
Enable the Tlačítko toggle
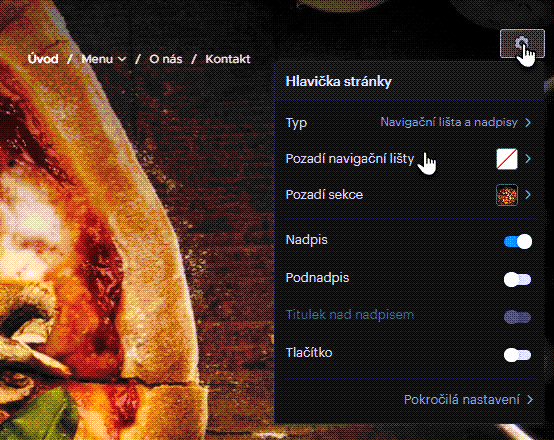pyautogui.click(x=518, y=355)
